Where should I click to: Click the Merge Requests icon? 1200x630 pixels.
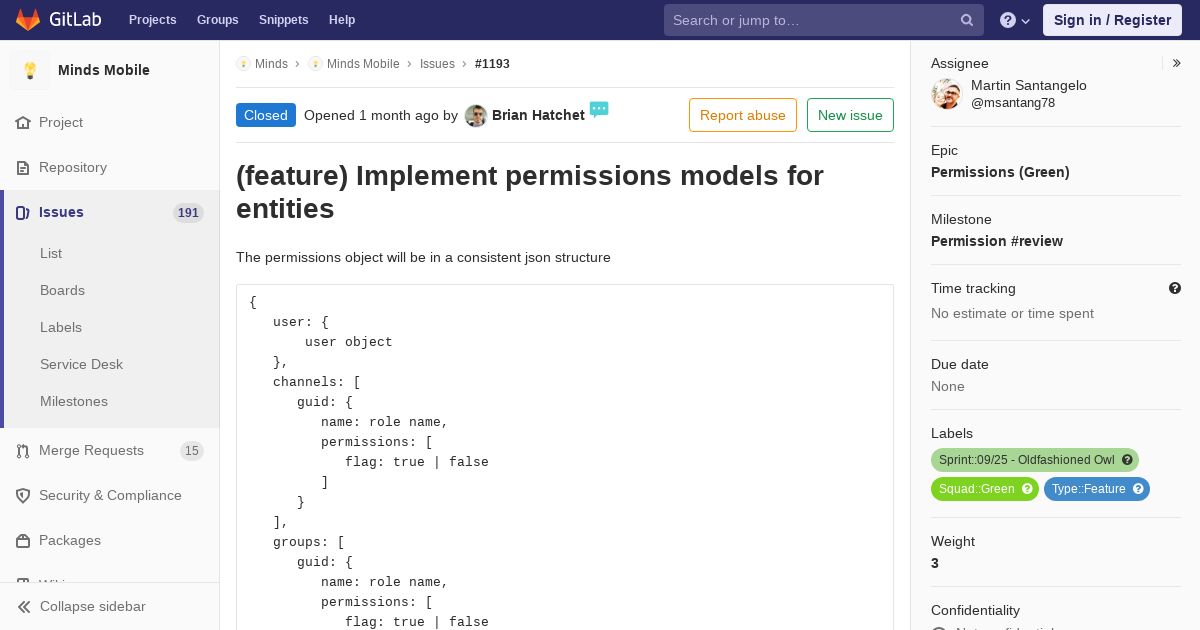pos(23,451)
